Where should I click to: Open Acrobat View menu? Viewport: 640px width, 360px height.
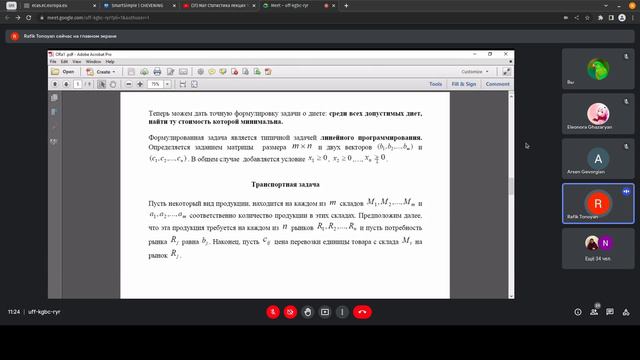pos(77,62)
